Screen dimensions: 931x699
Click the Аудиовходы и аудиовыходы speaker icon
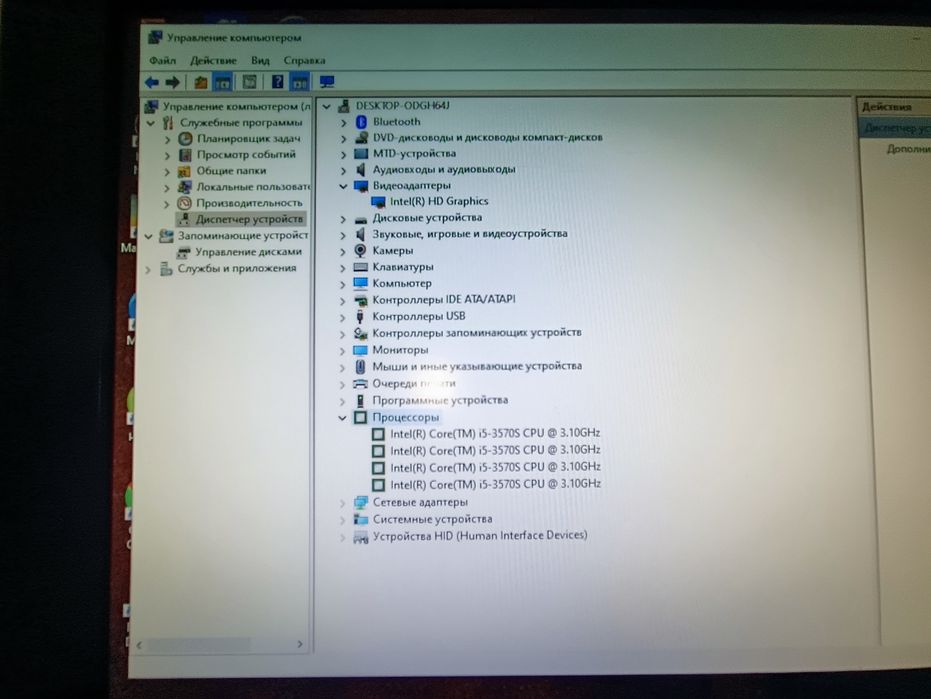click(x=360, y=170)
